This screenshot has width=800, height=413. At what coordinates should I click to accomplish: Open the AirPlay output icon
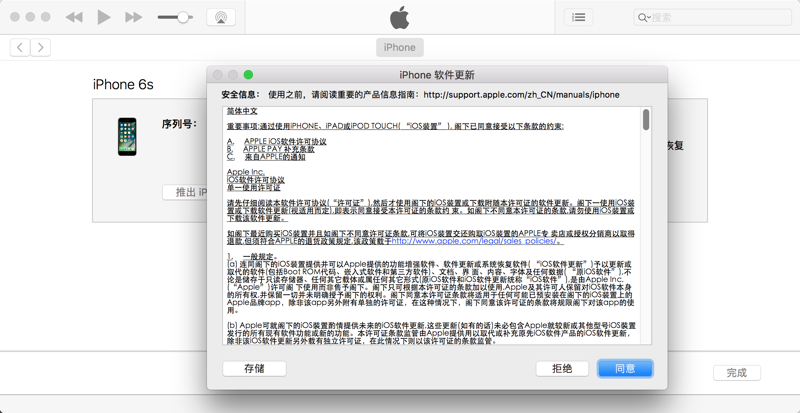coord(221,17)
